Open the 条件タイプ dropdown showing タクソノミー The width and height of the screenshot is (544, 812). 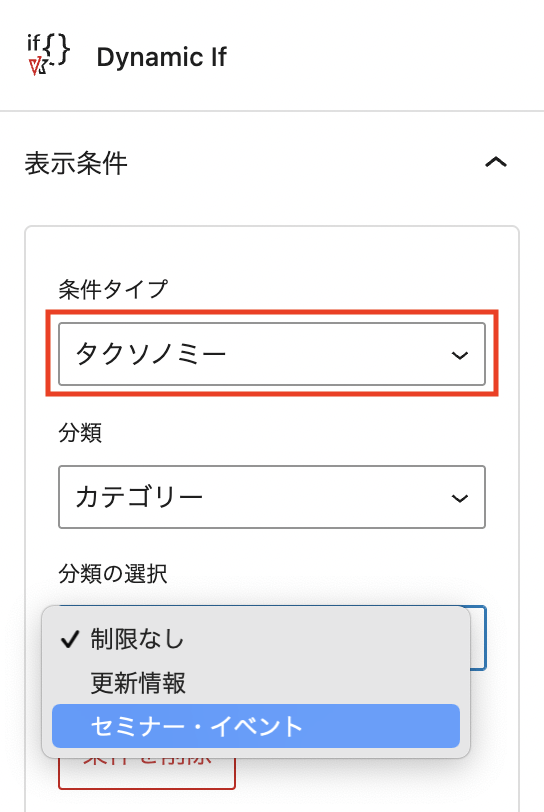pyautogui.click(x=271, y=354)
